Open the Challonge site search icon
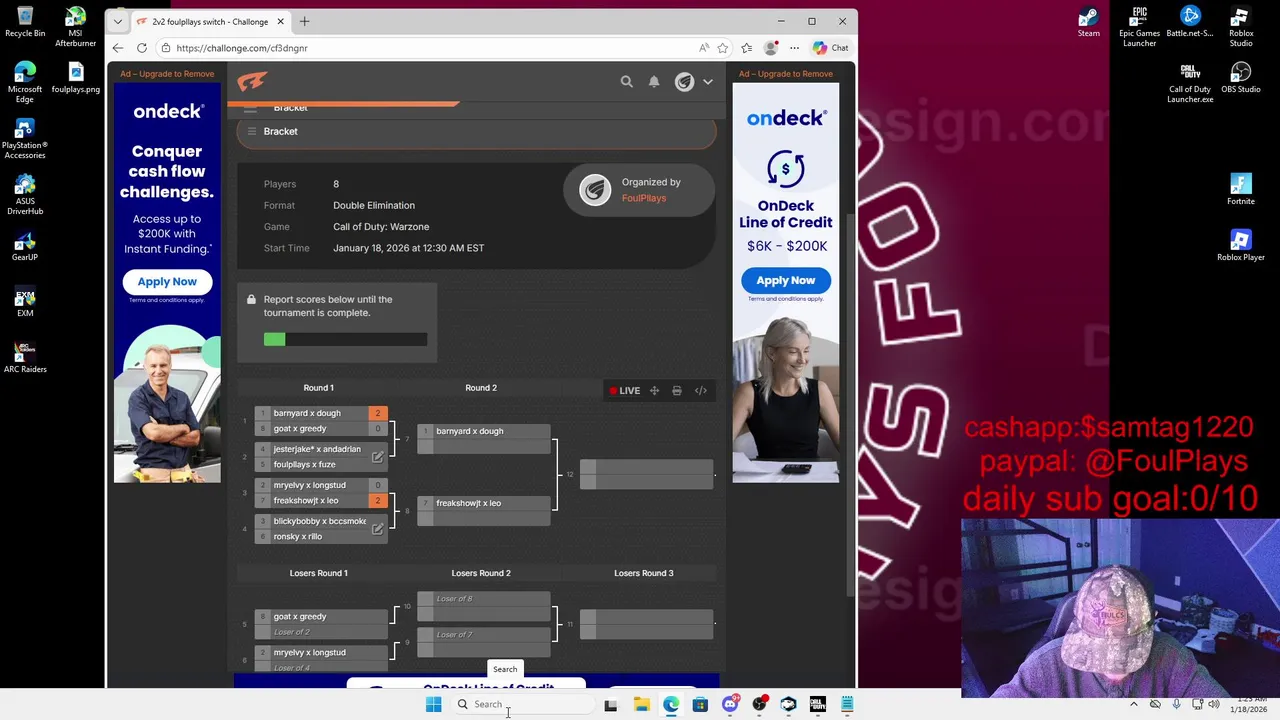 pos(627,82)
